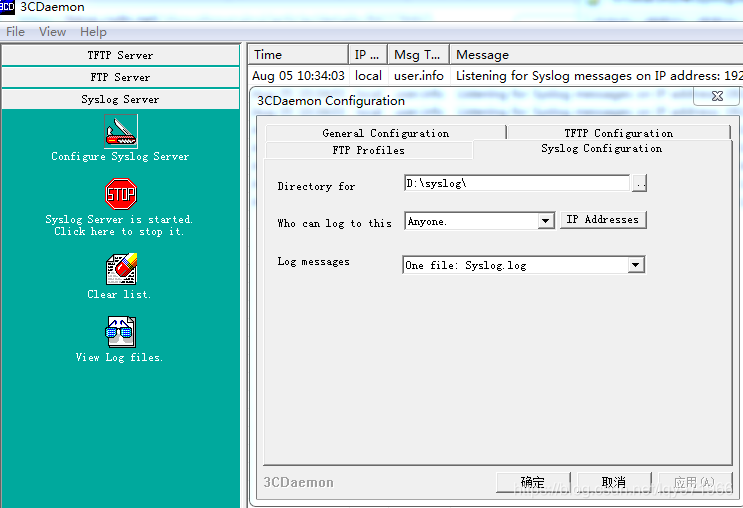The width and height of the screenshot is (743, 508).
Task: Open the Configure Syslog Server icon
Action: pos(121,131)
